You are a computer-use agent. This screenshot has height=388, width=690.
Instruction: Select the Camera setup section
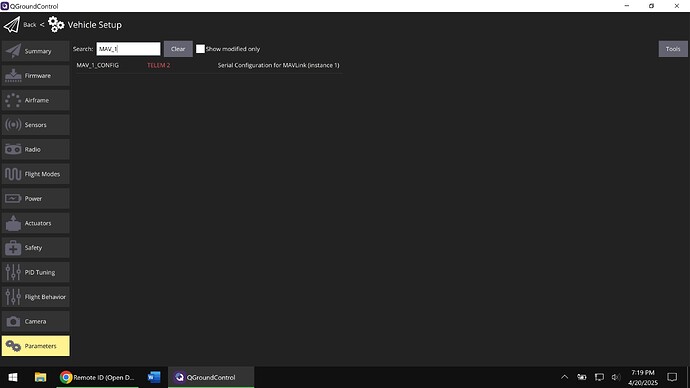[x=36, y=322]
